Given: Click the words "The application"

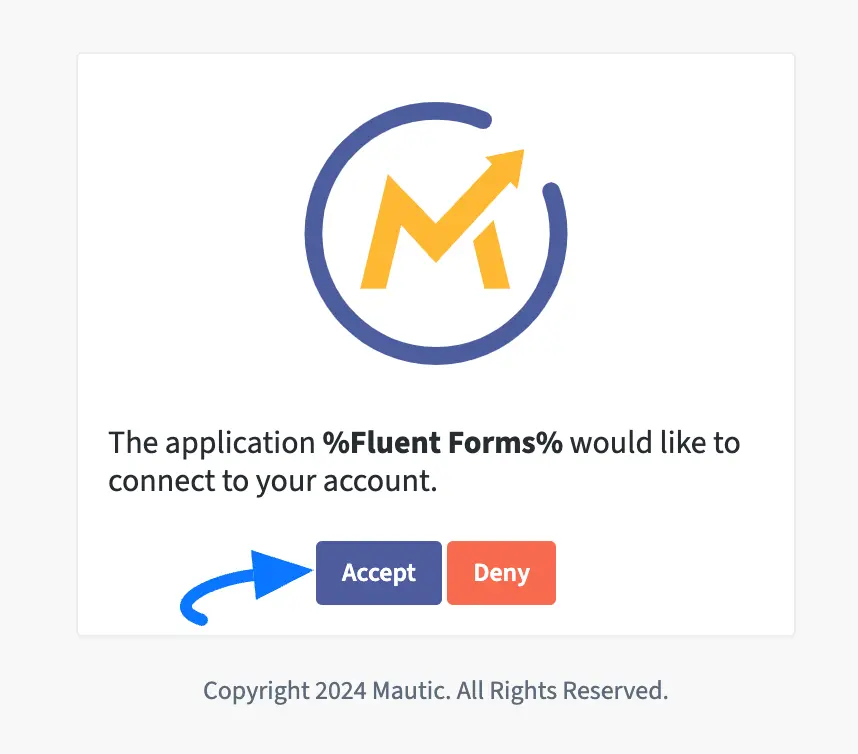Looking at the screenshot, I should (211, 442).
